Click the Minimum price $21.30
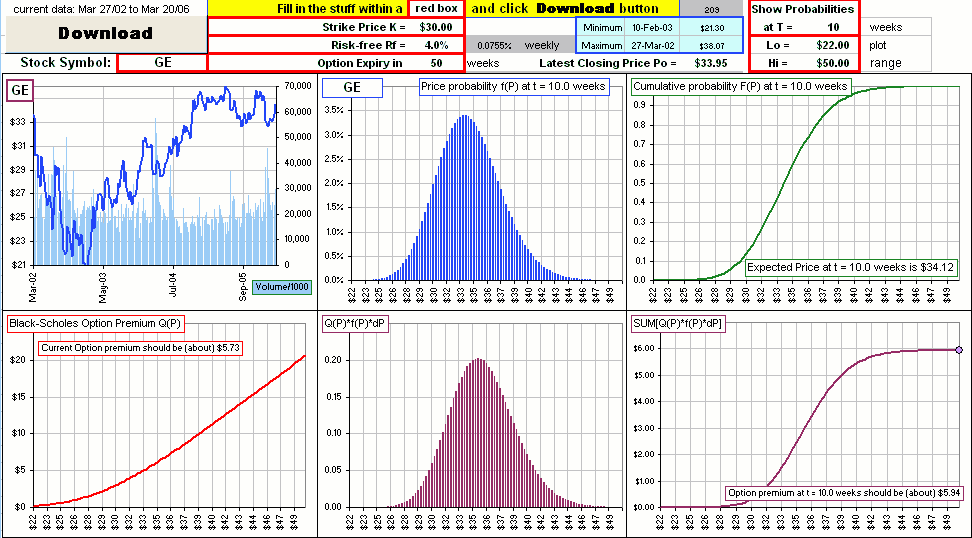972x538 pixels. (x=711, y=28)
